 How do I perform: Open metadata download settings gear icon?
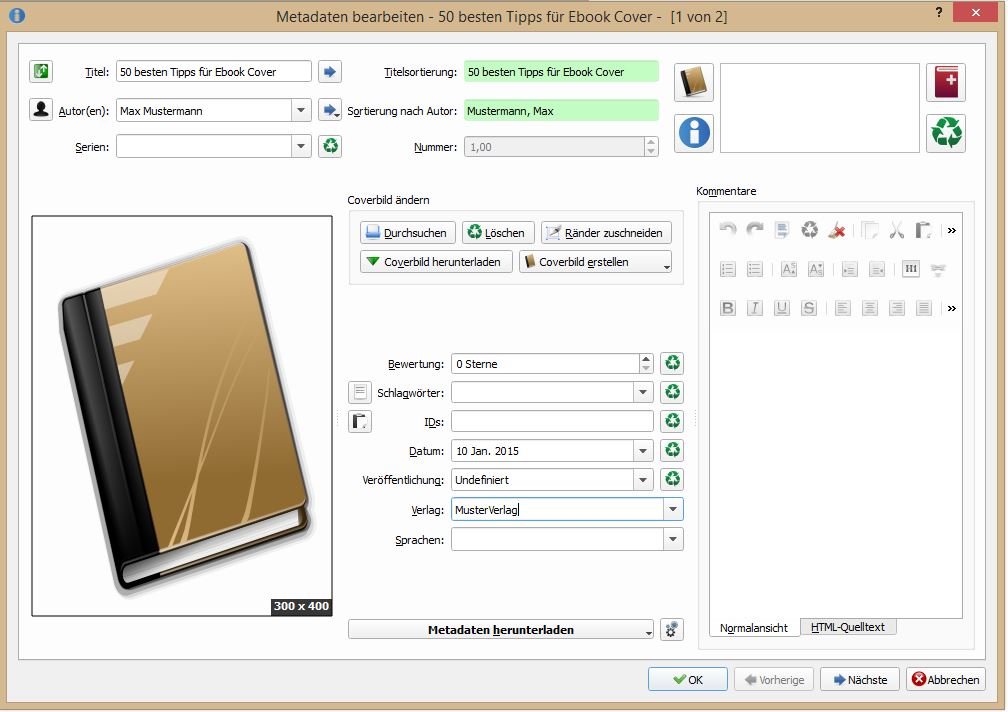pos(672,630)
